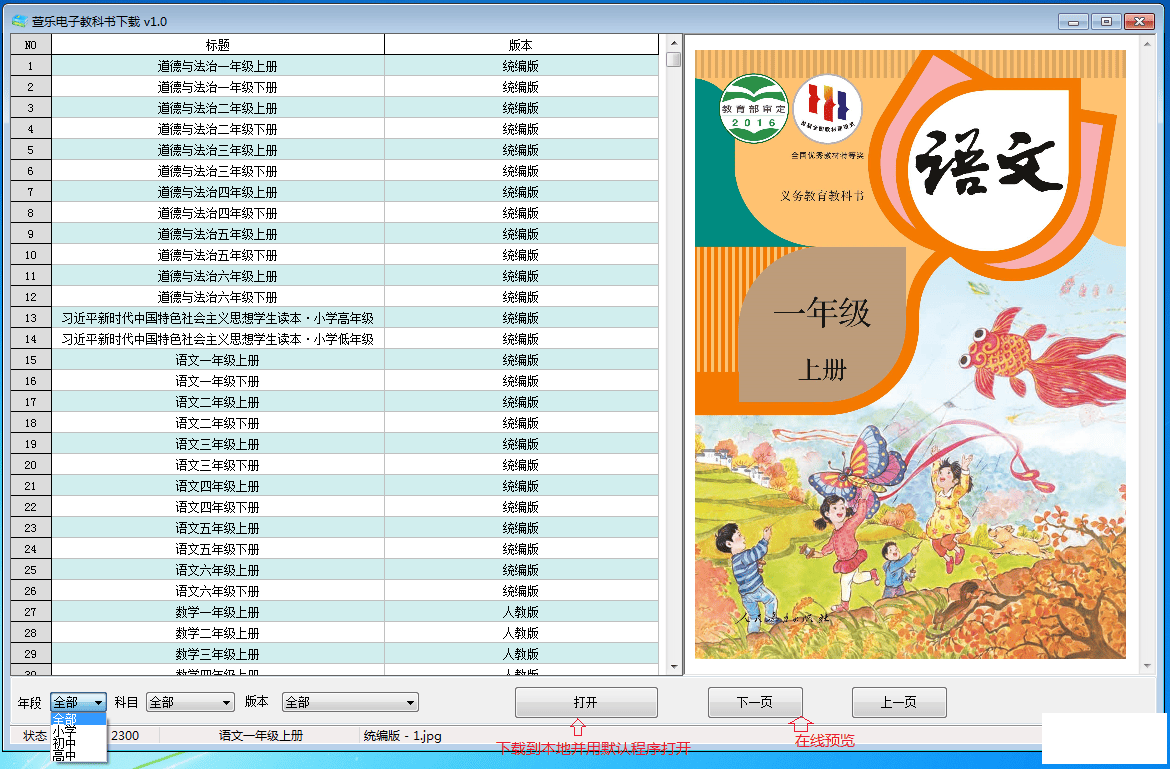
Task: Select row 语文一年级下册
Action: [x=334, y=380]
